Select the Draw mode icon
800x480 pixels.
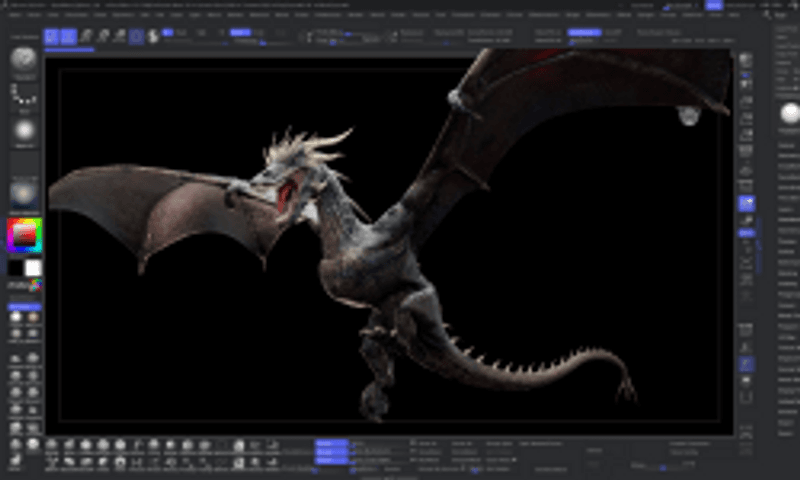coord(68,37)
